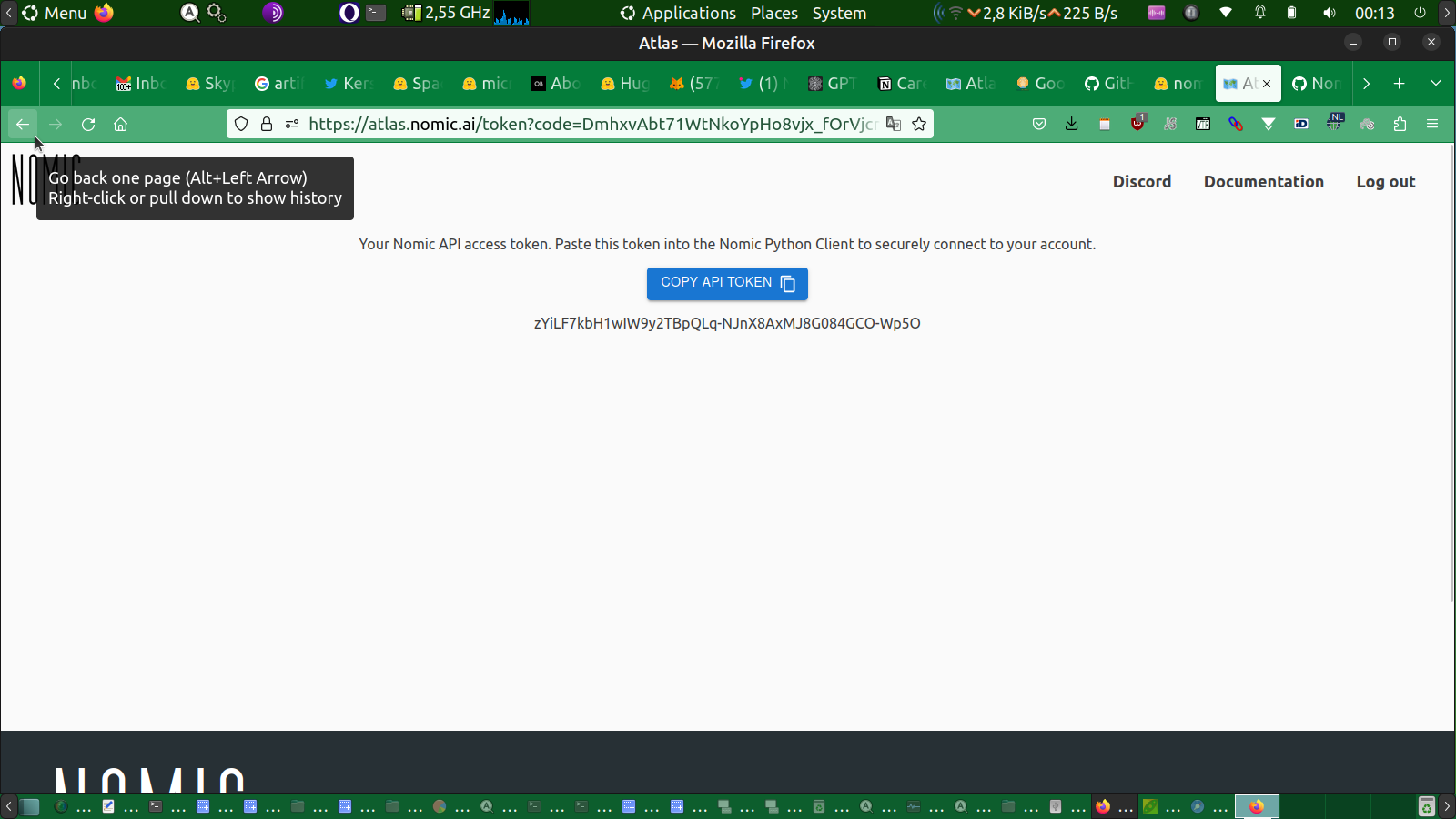Open the trash icon in bottom panel
The image size is (1456, 819).
pos(1426,806)
